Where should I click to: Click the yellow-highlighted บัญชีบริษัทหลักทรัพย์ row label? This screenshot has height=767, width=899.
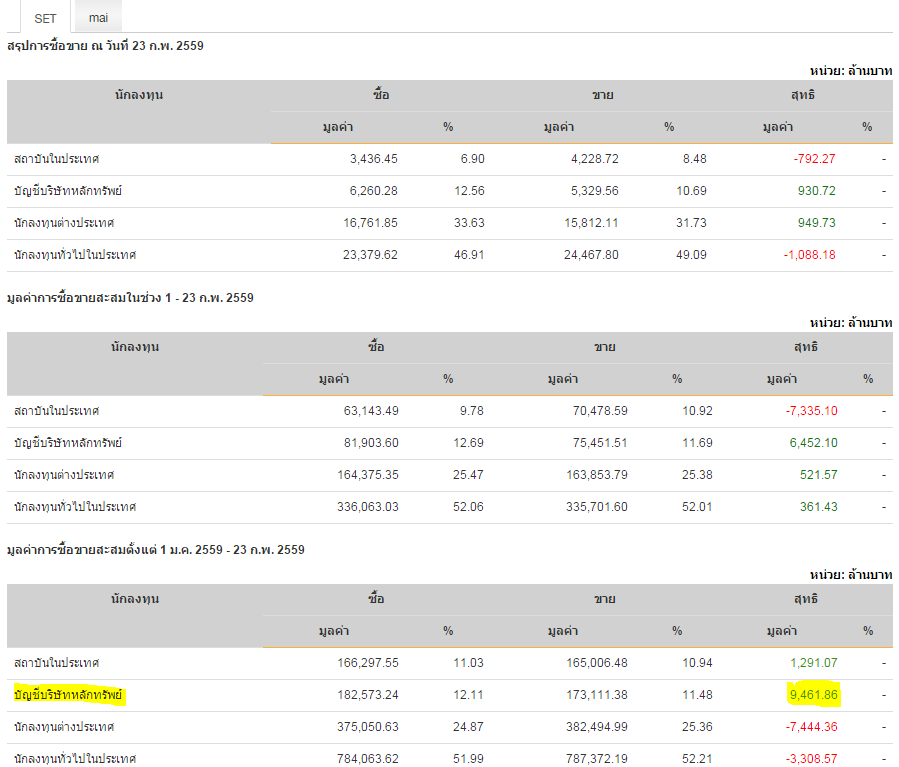point(68,695)
